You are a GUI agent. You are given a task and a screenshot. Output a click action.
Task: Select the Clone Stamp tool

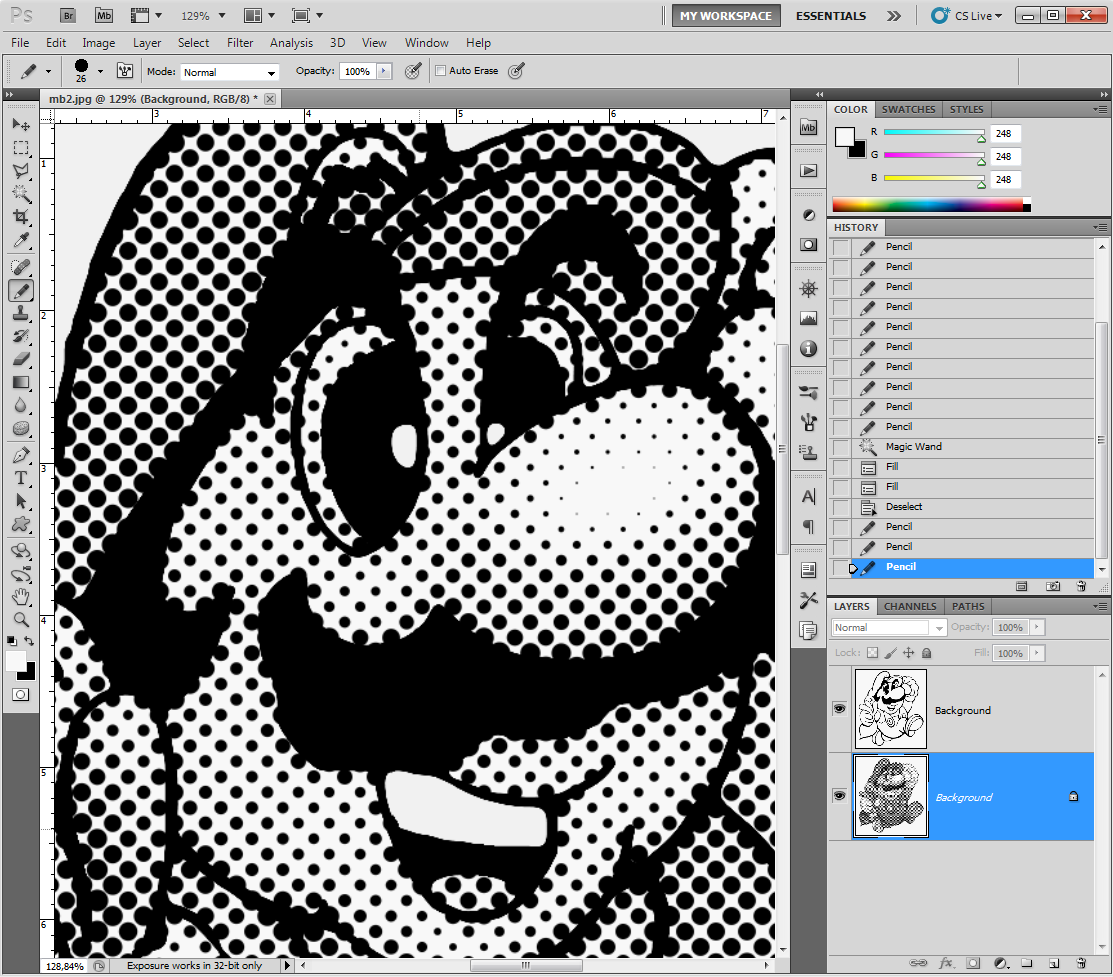(21, 314)
